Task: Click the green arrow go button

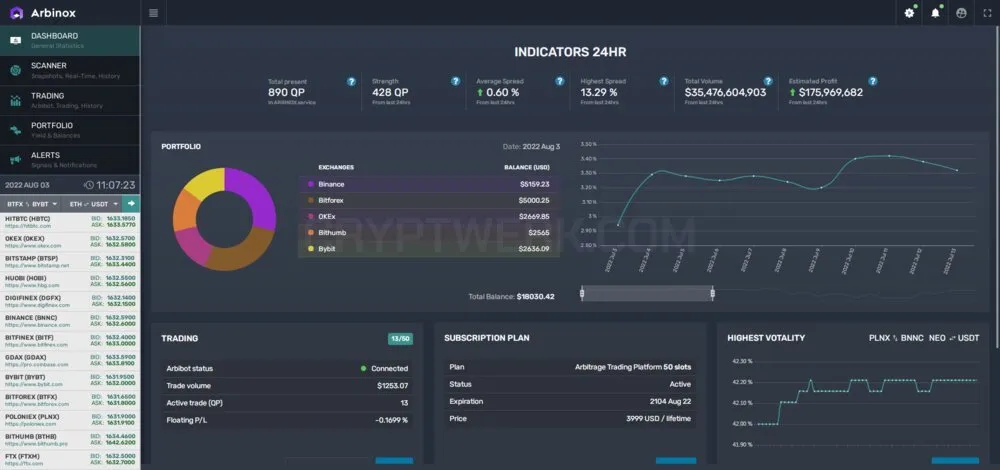Action: pyautogui.click(x=131, y=203)
